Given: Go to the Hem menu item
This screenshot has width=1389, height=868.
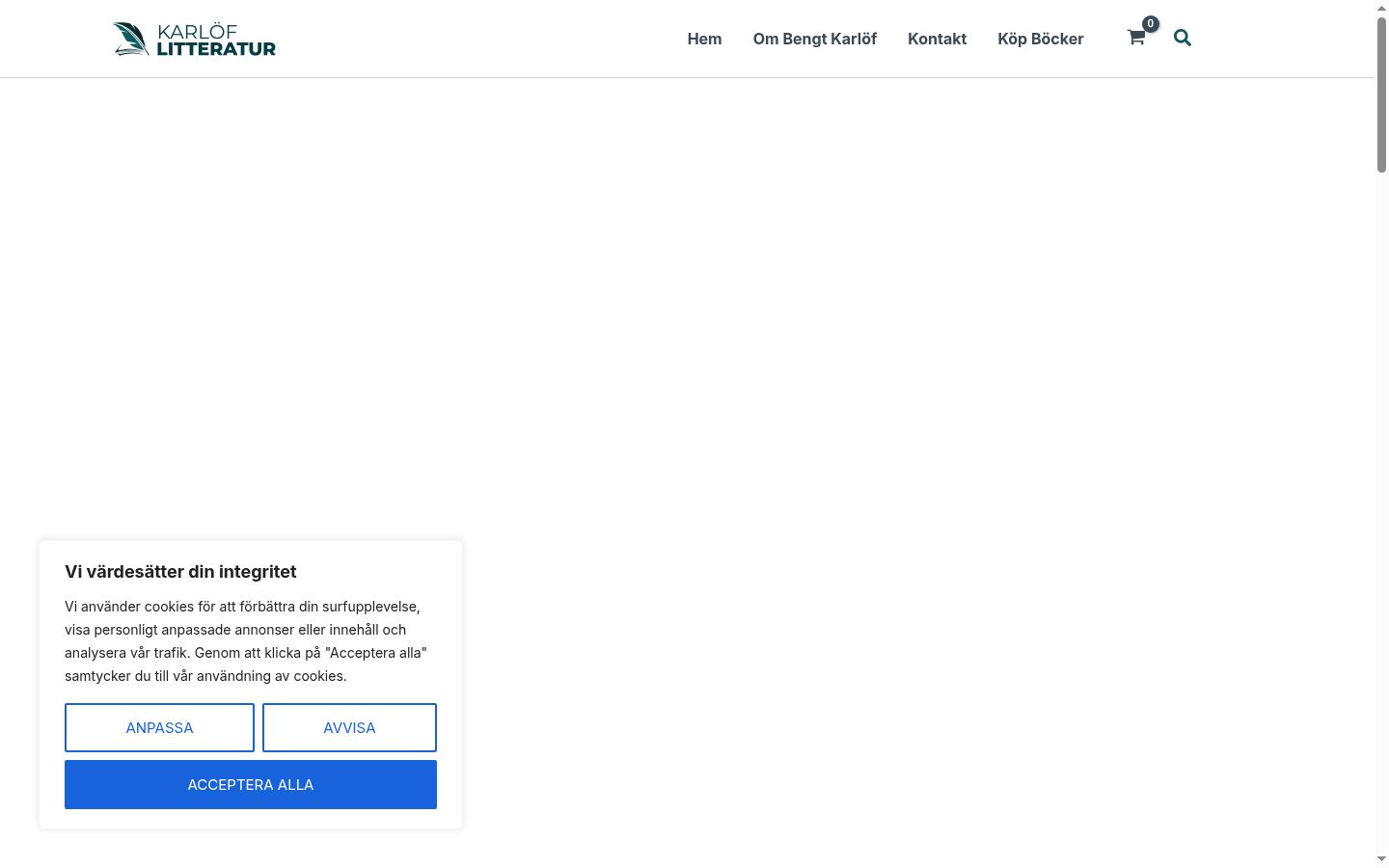Looking at the screenshot, I should pyautogui.click(x=704, y=39).
